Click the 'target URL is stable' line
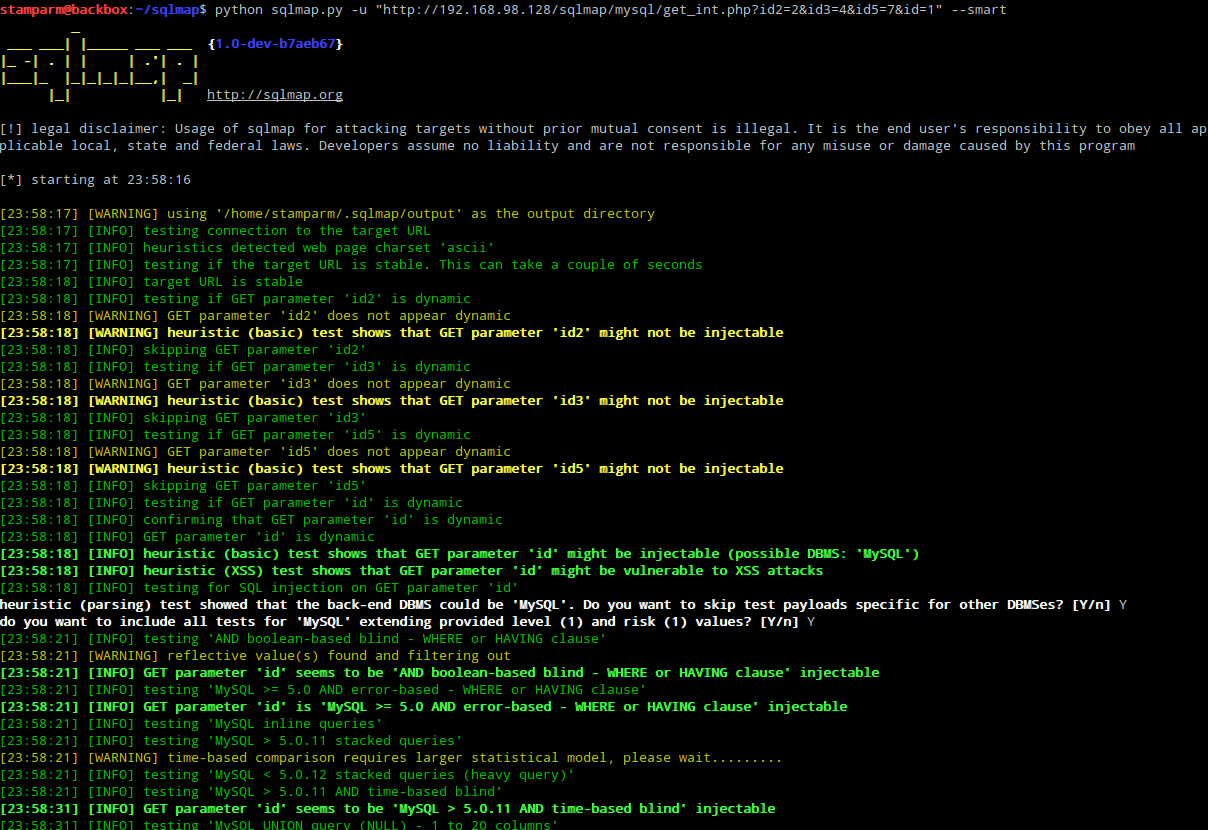Image resolution: width=1208 pixels, height=830 pixels. point(151,282)
